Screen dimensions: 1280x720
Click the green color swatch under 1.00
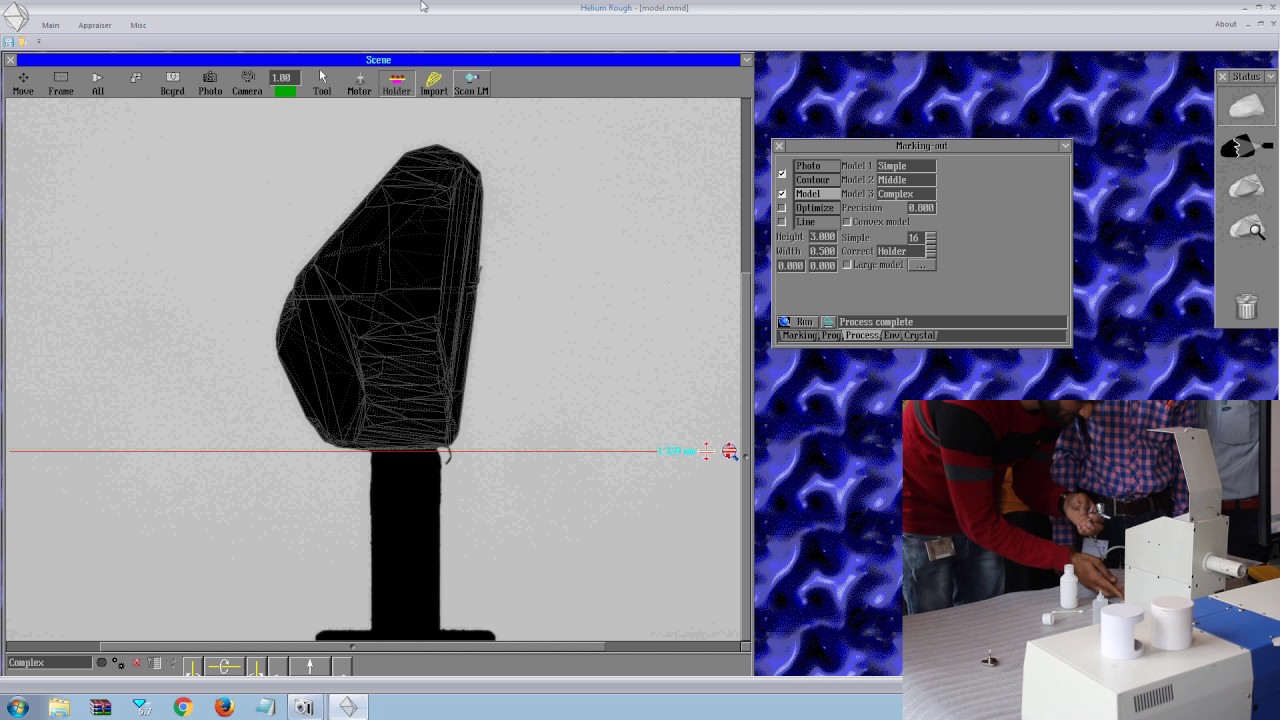pos(285,91)
